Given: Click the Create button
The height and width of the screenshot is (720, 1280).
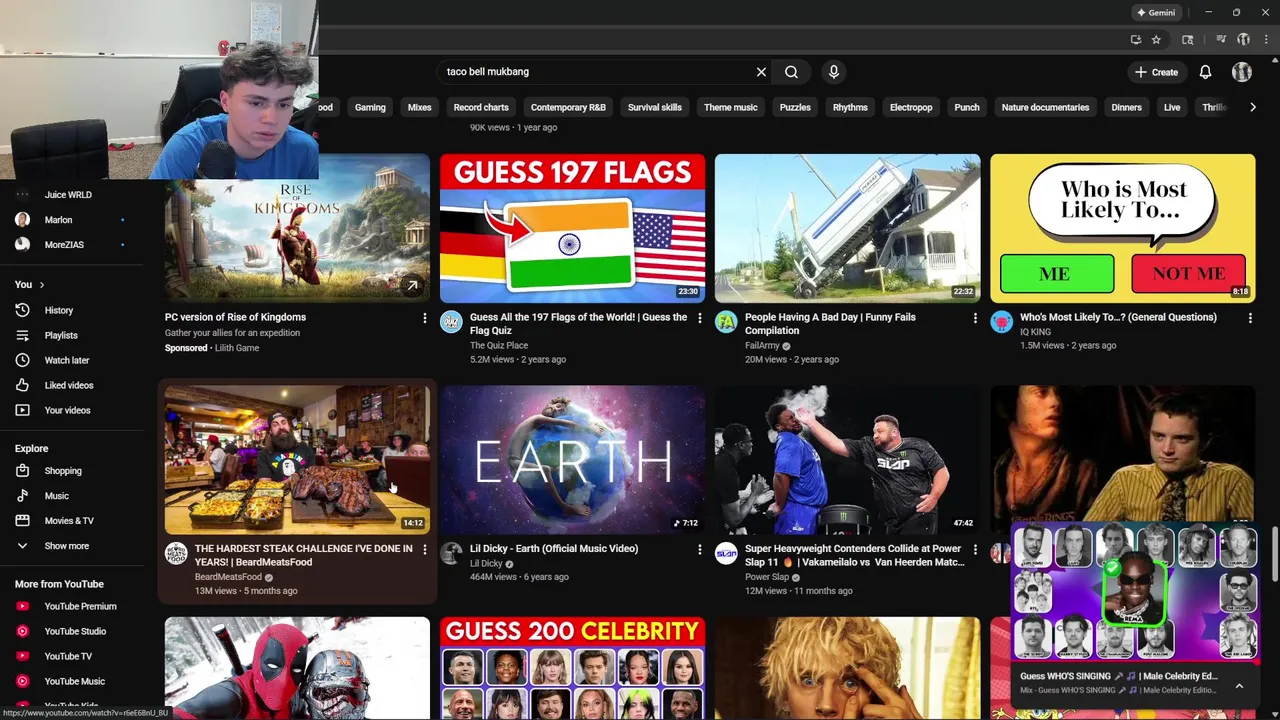Looking at the screenshot, I should (x=1156, y=72).
